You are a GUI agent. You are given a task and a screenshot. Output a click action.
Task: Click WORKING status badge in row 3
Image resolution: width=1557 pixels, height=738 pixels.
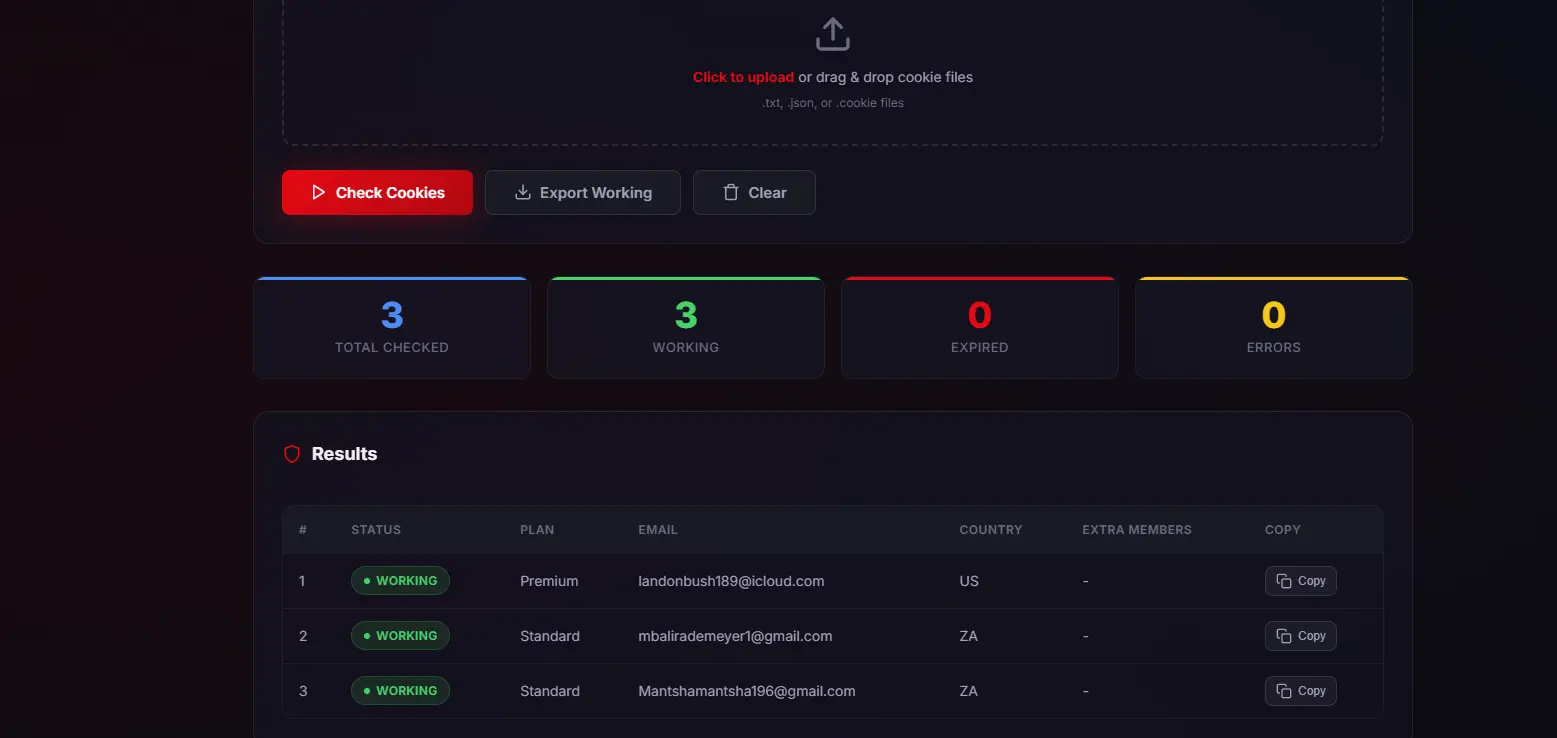click(400, 691)
